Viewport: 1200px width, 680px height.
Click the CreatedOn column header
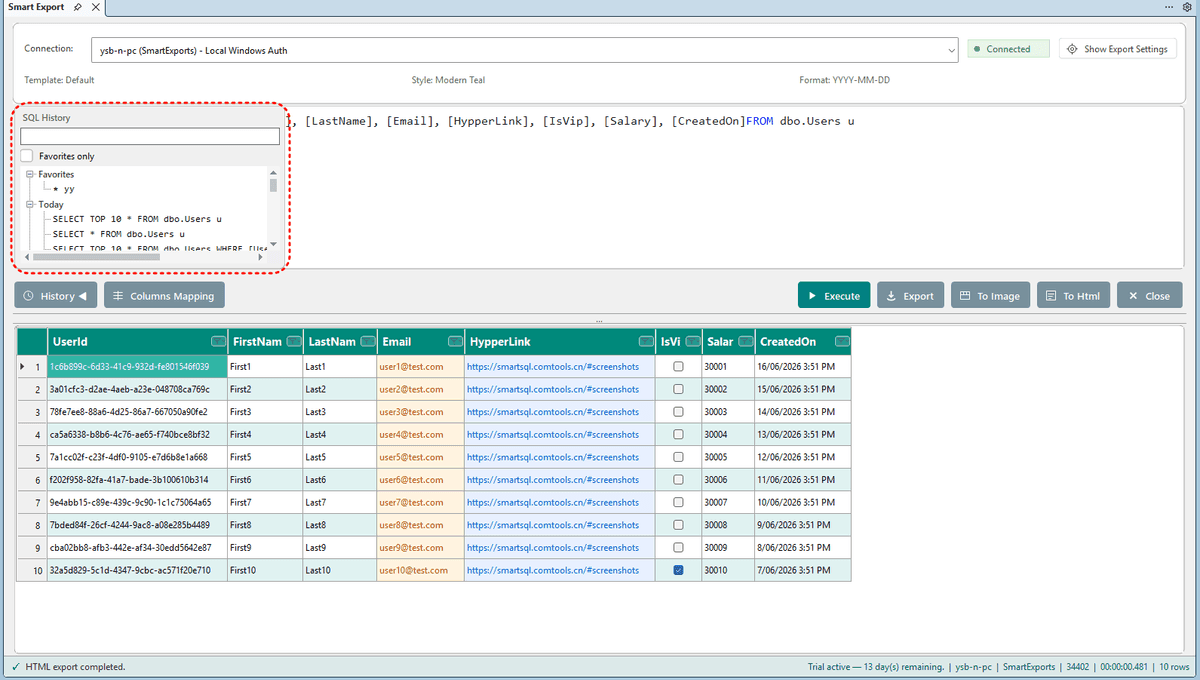tap(804, 341)
